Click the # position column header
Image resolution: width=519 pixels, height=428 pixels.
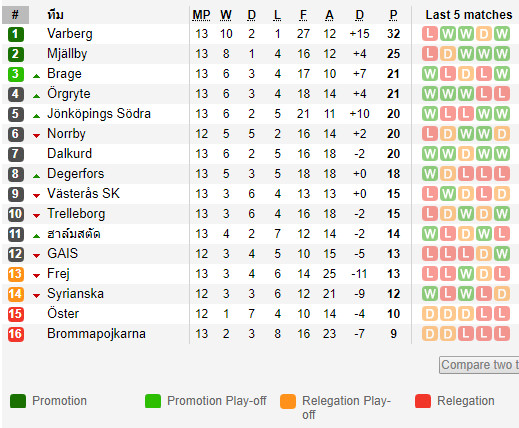point(15,15)
